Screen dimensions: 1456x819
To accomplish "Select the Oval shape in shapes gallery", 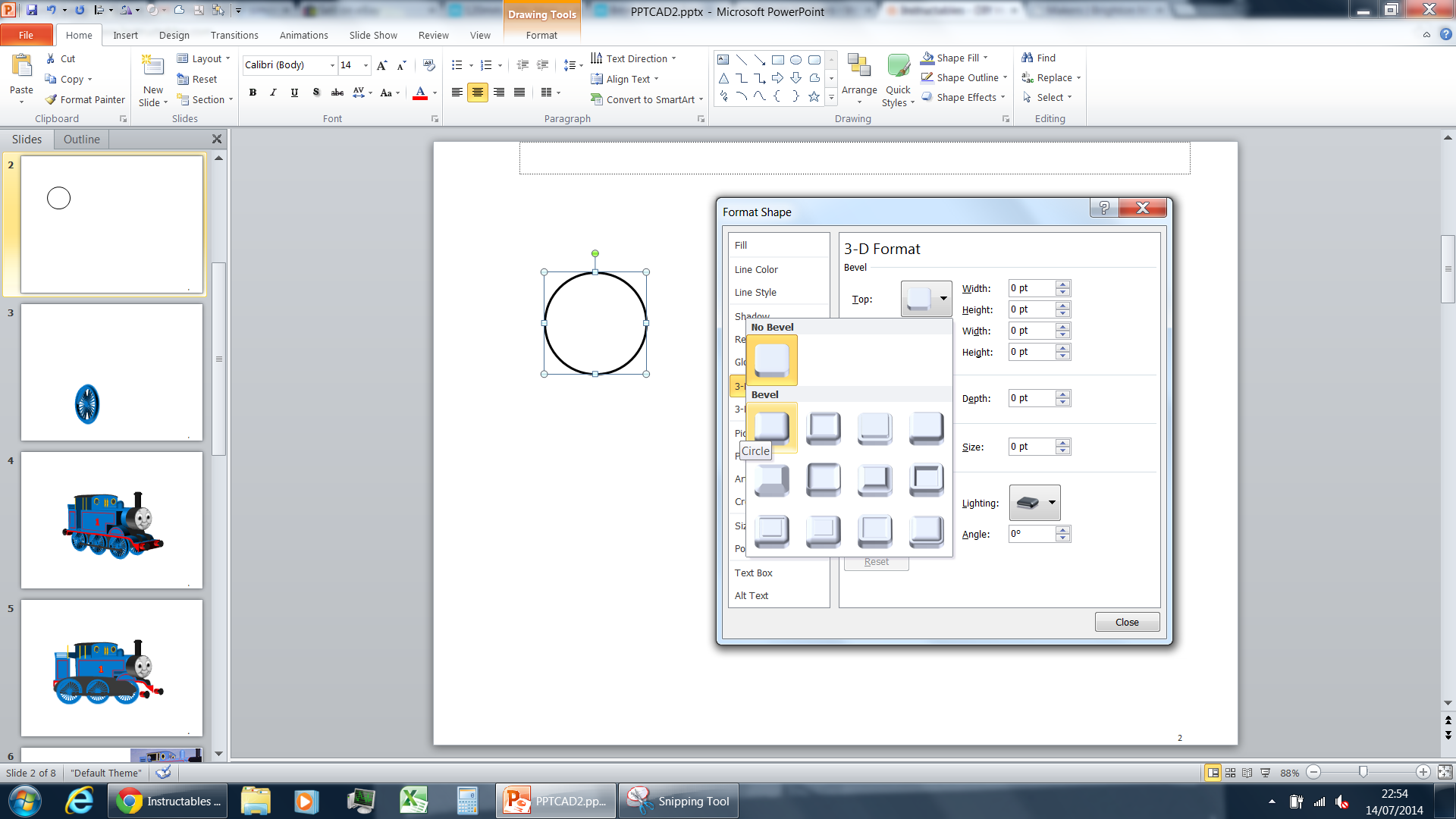I will tap(795, 60).
